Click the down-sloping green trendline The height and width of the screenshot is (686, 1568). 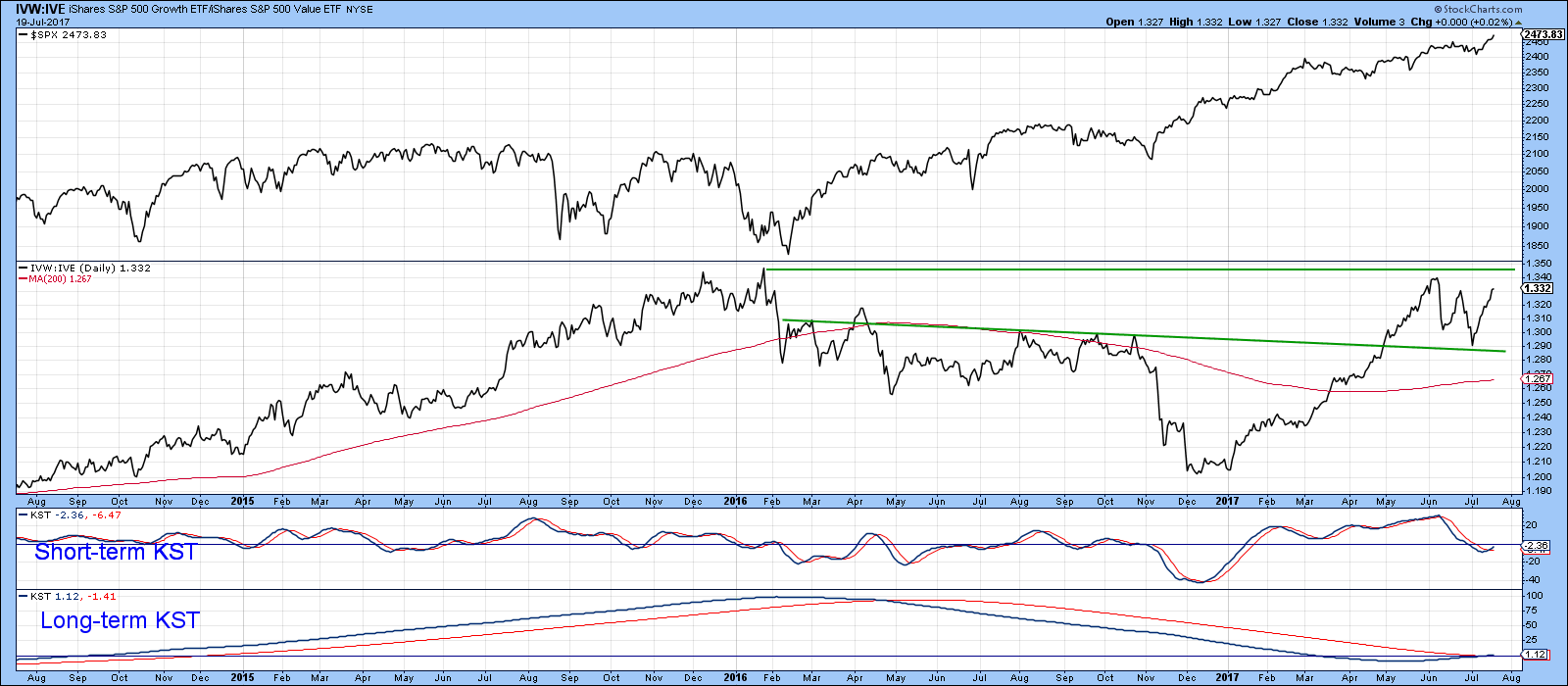(1145, 335)
